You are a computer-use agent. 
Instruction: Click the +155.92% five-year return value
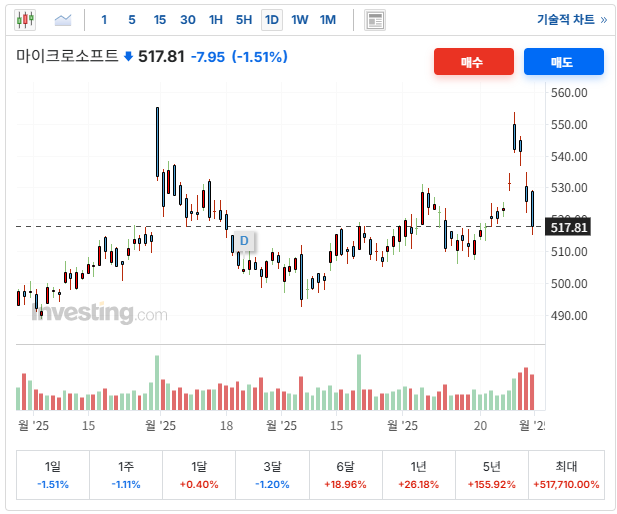click(491, 484)
